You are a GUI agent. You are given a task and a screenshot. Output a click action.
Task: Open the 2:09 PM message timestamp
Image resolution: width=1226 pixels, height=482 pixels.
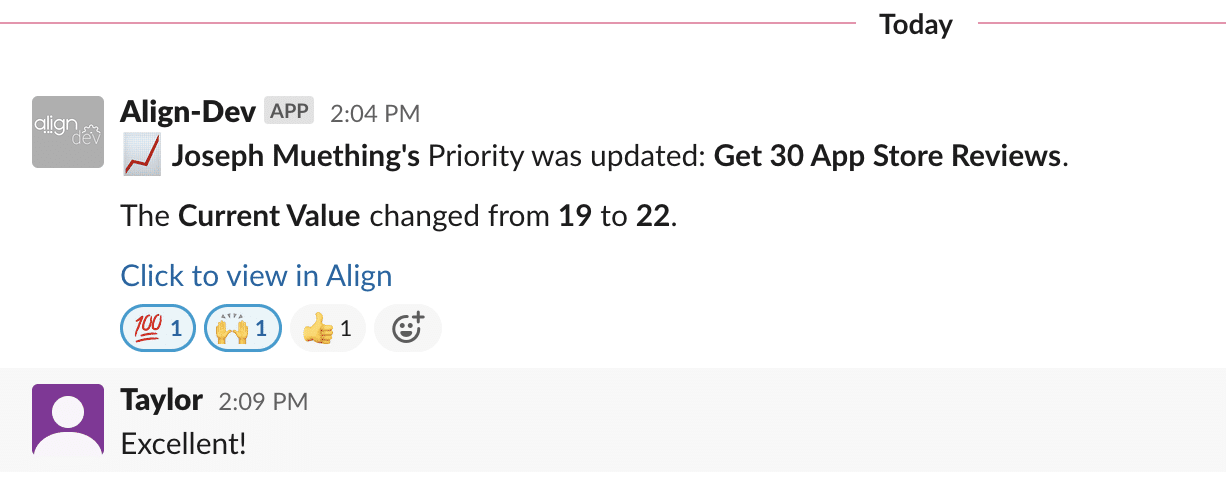(263, 402)
